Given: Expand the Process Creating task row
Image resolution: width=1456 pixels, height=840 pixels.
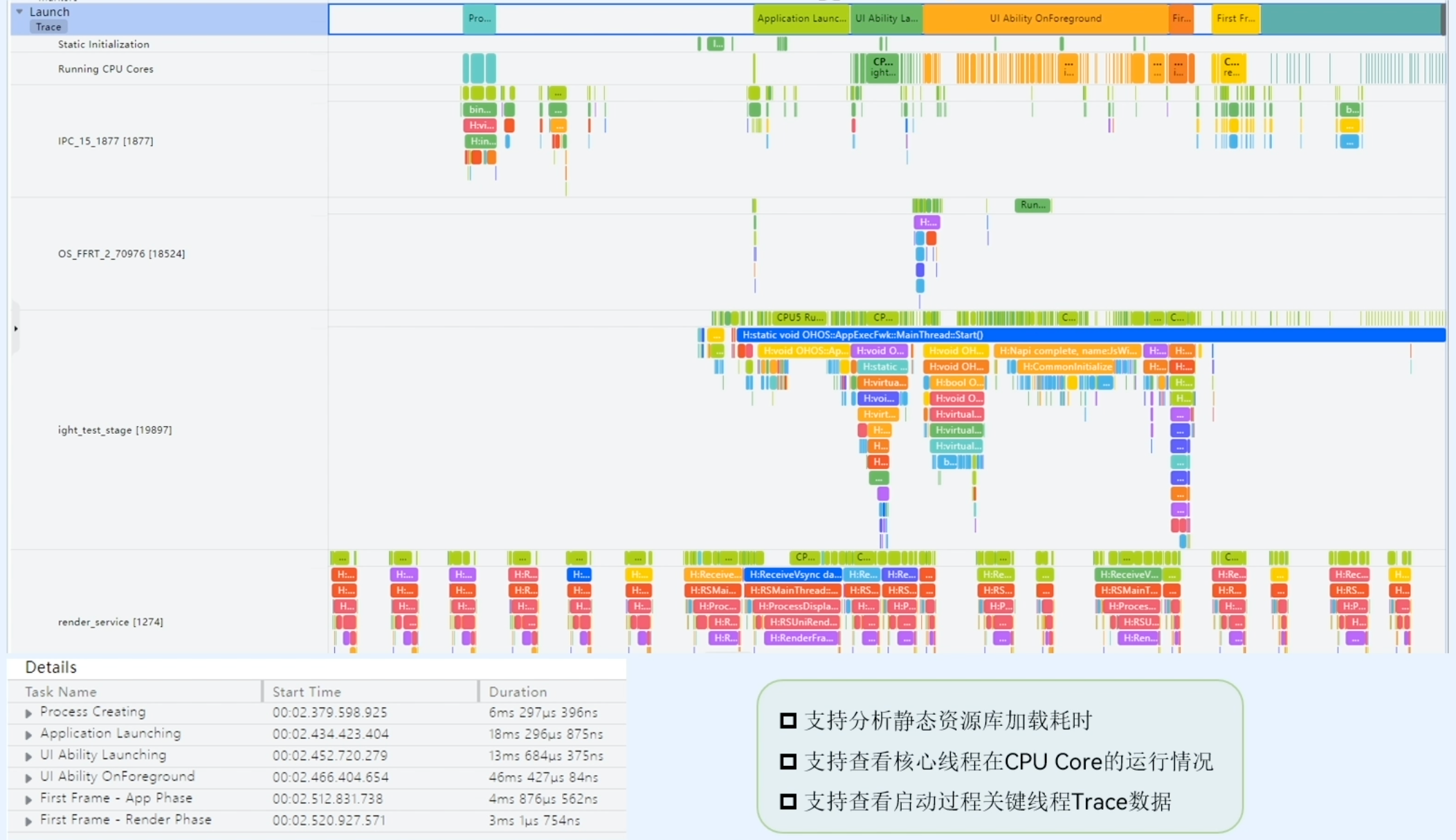Looking at the screenshot, I should (28, 713).
